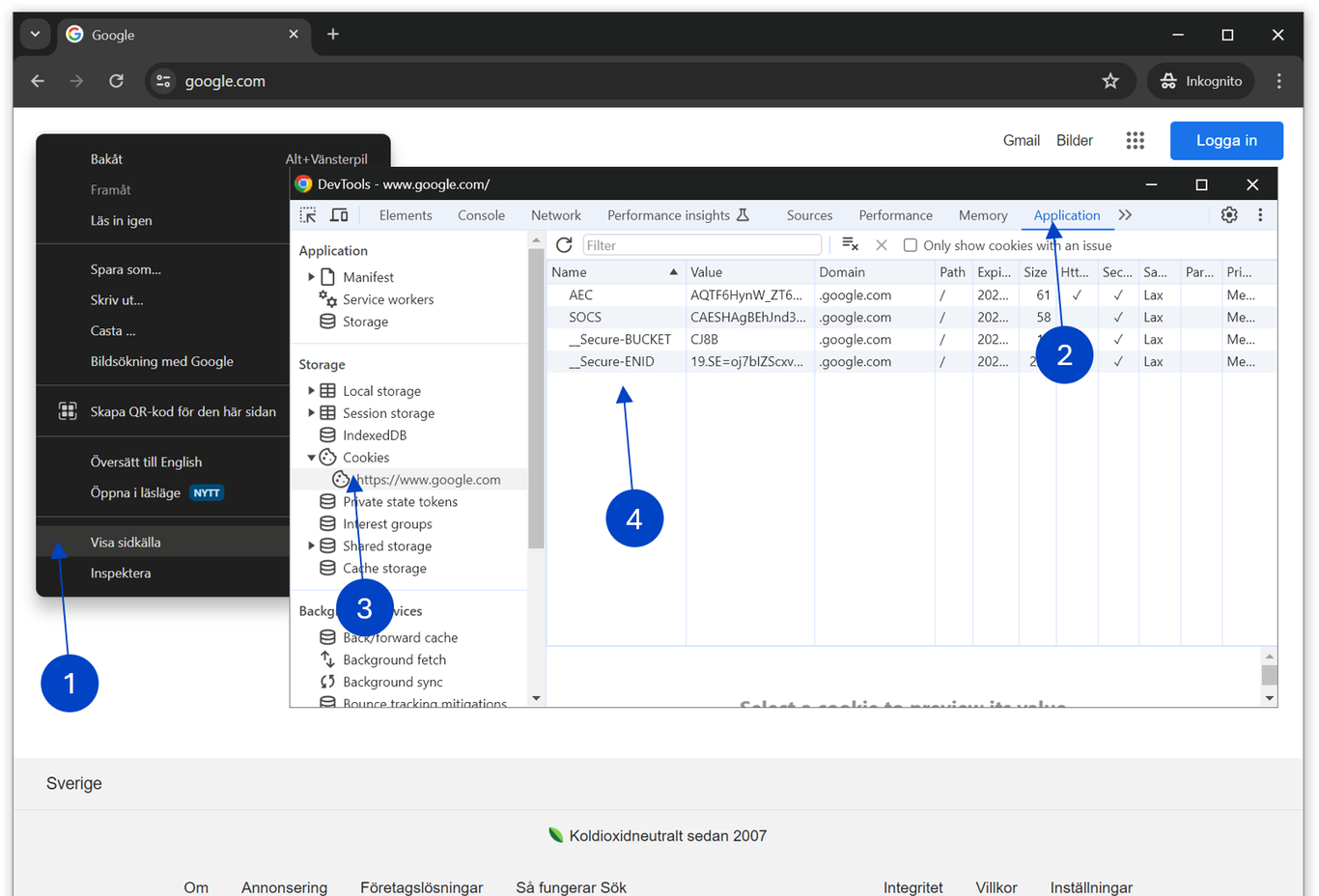Expand Manifest tree item arrow

311,277
